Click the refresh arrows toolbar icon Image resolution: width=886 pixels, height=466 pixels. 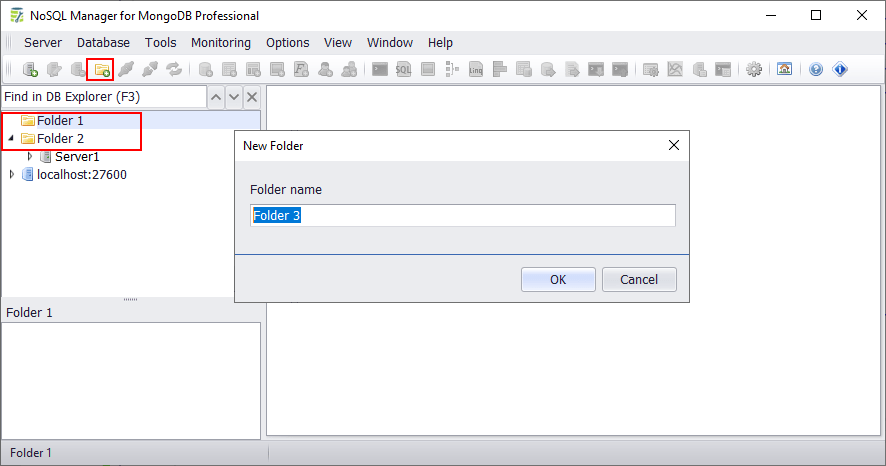coord(174,70)
